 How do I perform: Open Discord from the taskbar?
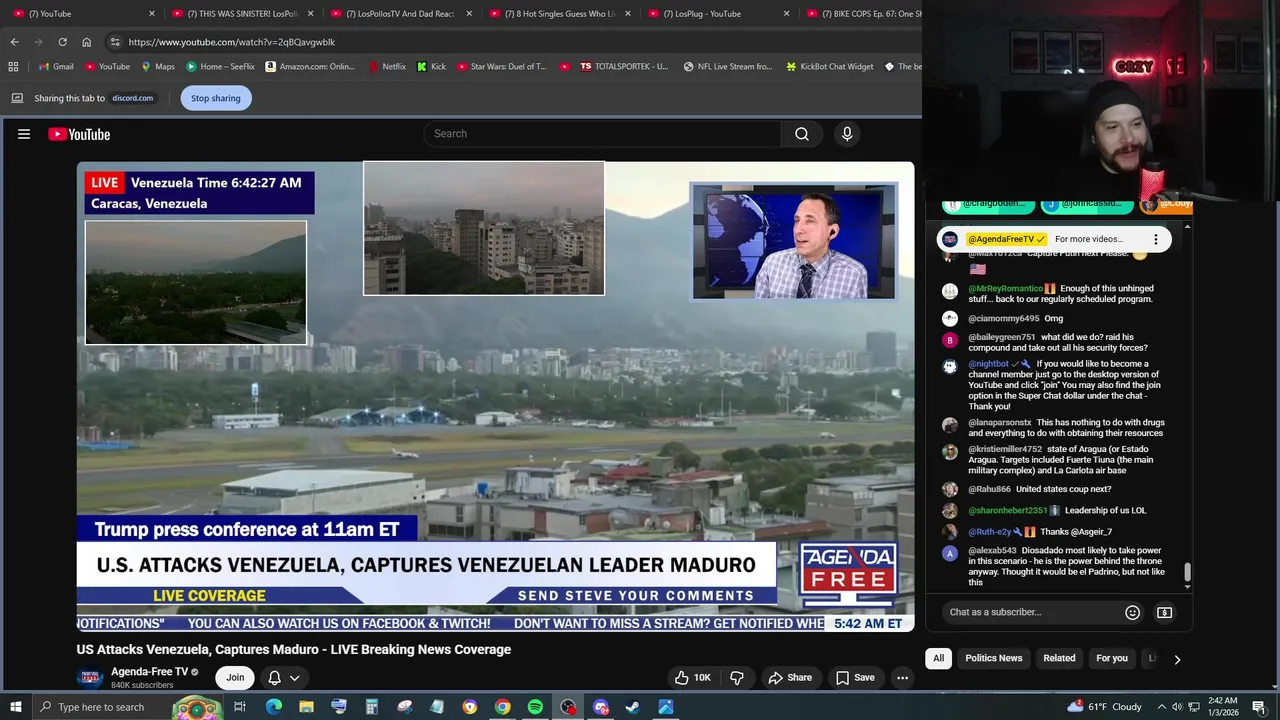click(x=600, y=707)
